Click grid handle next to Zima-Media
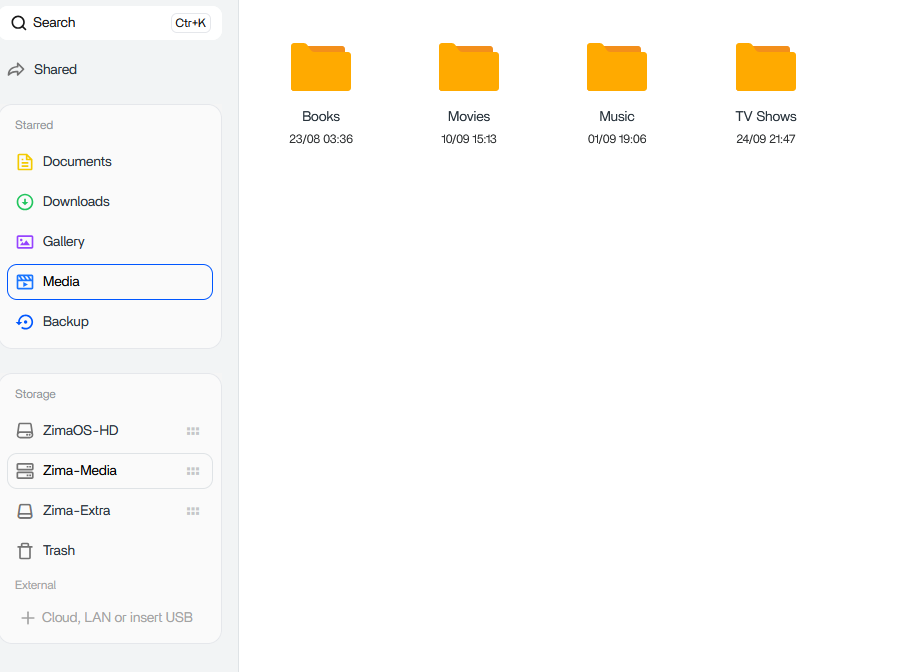The image size is (900, 672). pyautogui.click(x=193, y=471)
